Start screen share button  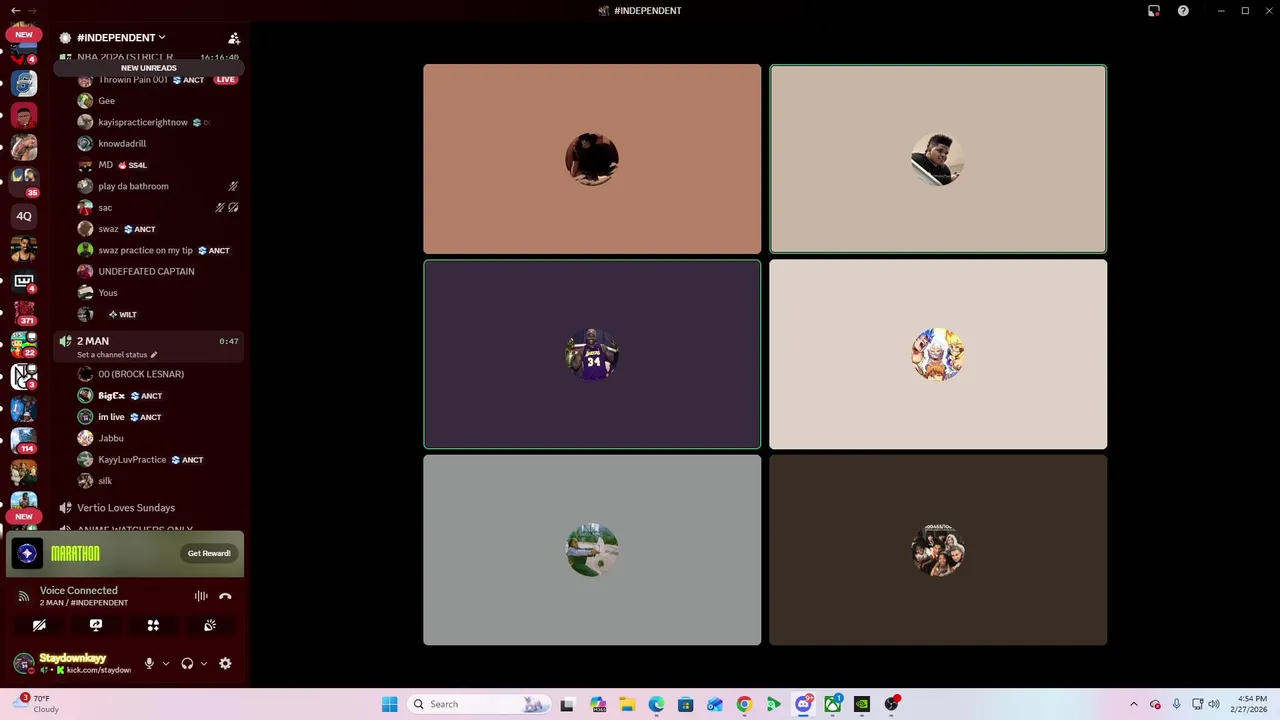96,625
